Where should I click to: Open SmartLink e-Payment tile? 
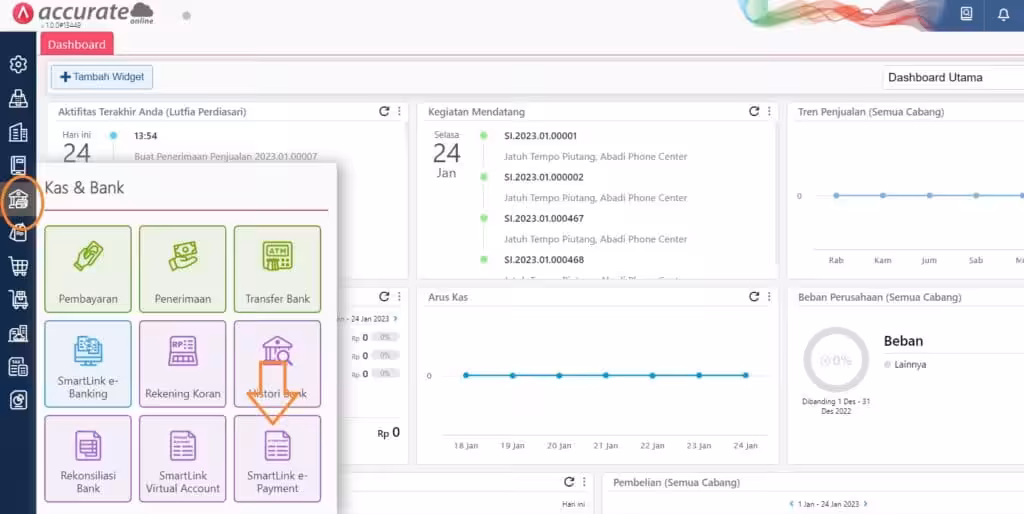pos(278,458)
